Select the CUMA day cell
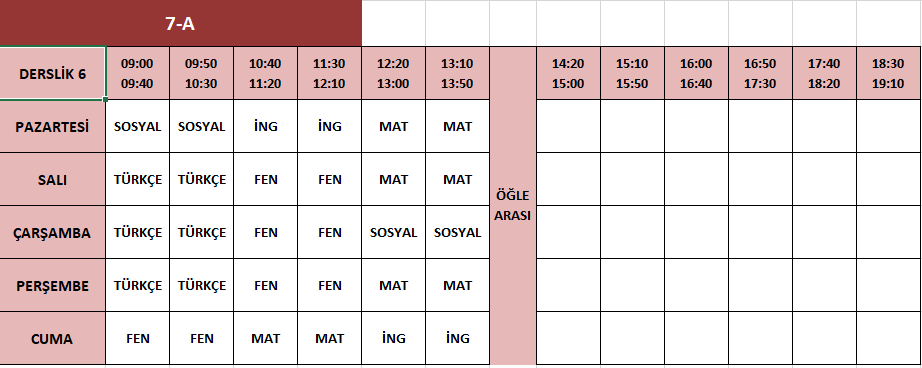This screenshot has width=922, height=368. [x=53, y=339]
